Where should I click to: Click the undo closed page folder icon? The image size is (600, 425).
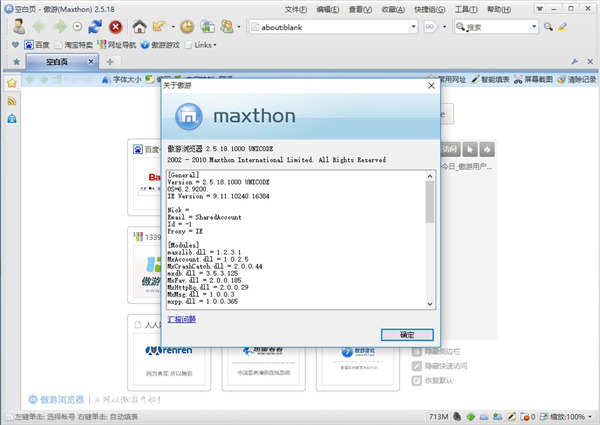pos(160,26)
